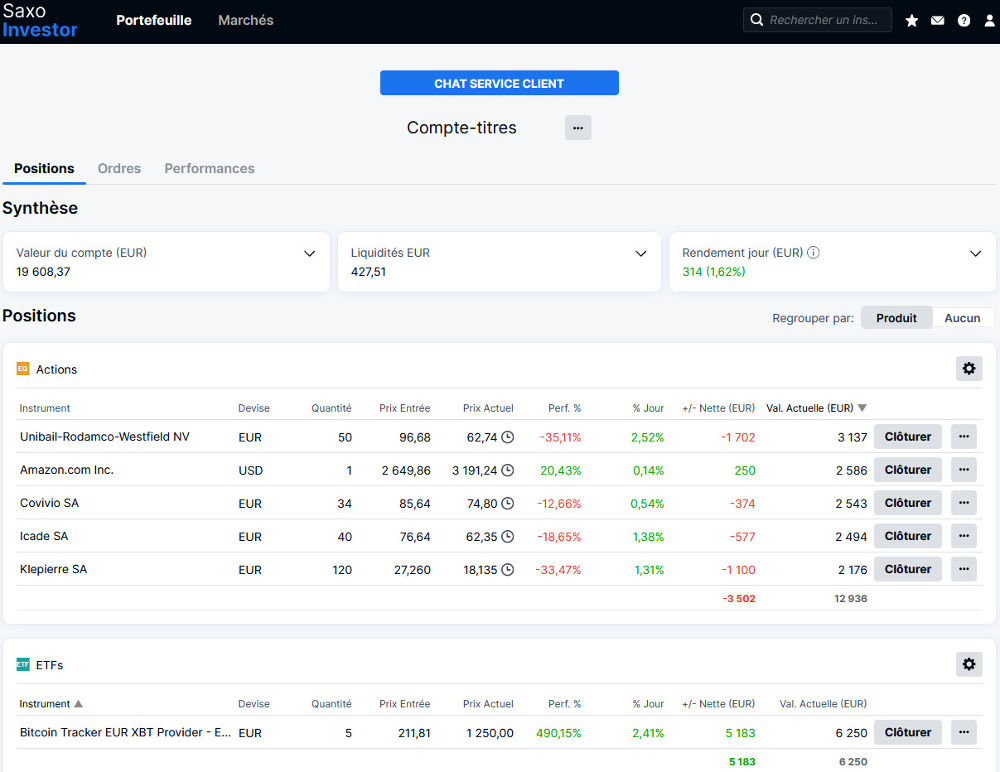
Task: Clôturer the Klepierre SA position
Action: [x=908, y=570]
